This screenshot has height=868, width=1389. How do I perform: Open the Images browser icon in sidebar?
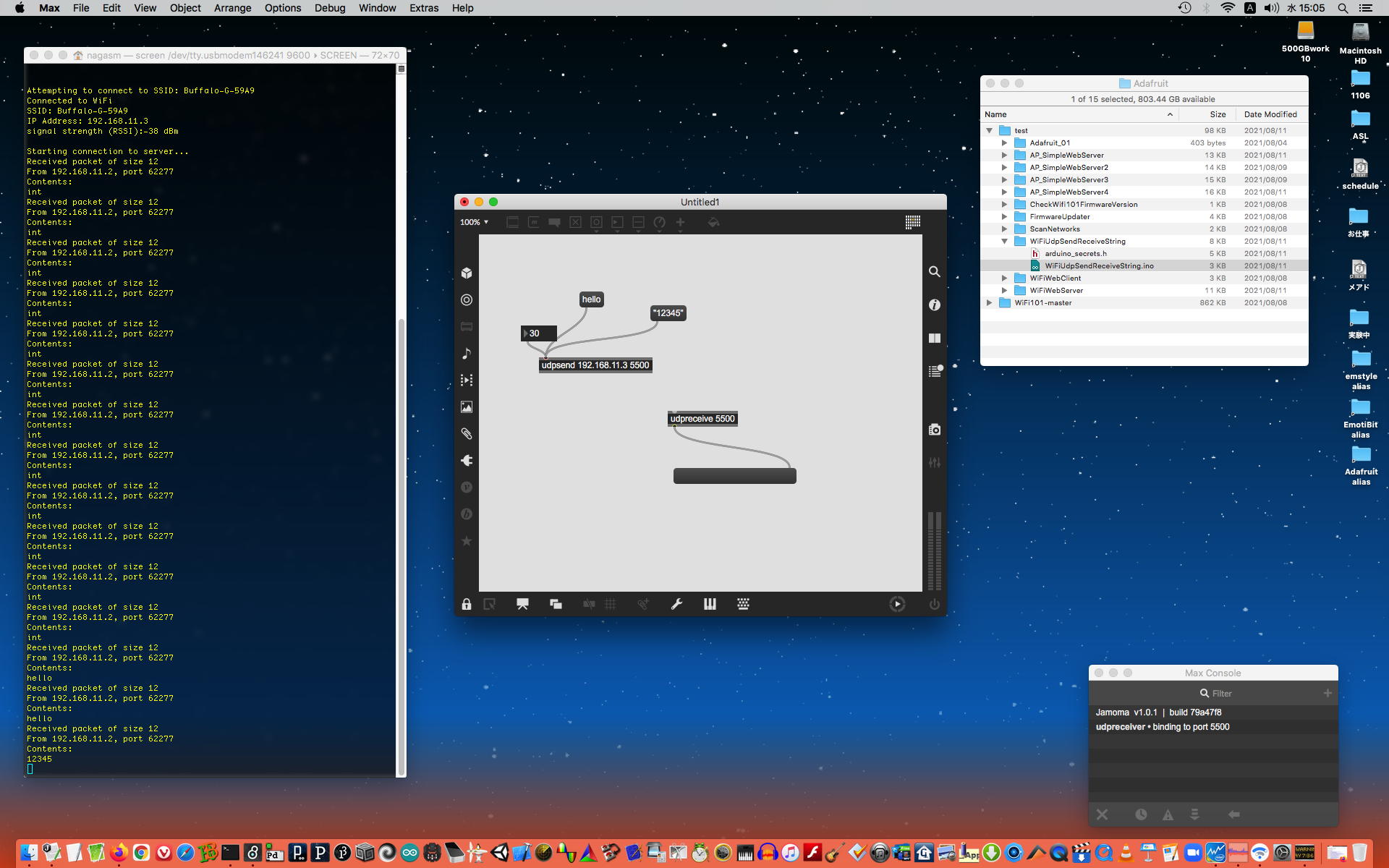467,407
